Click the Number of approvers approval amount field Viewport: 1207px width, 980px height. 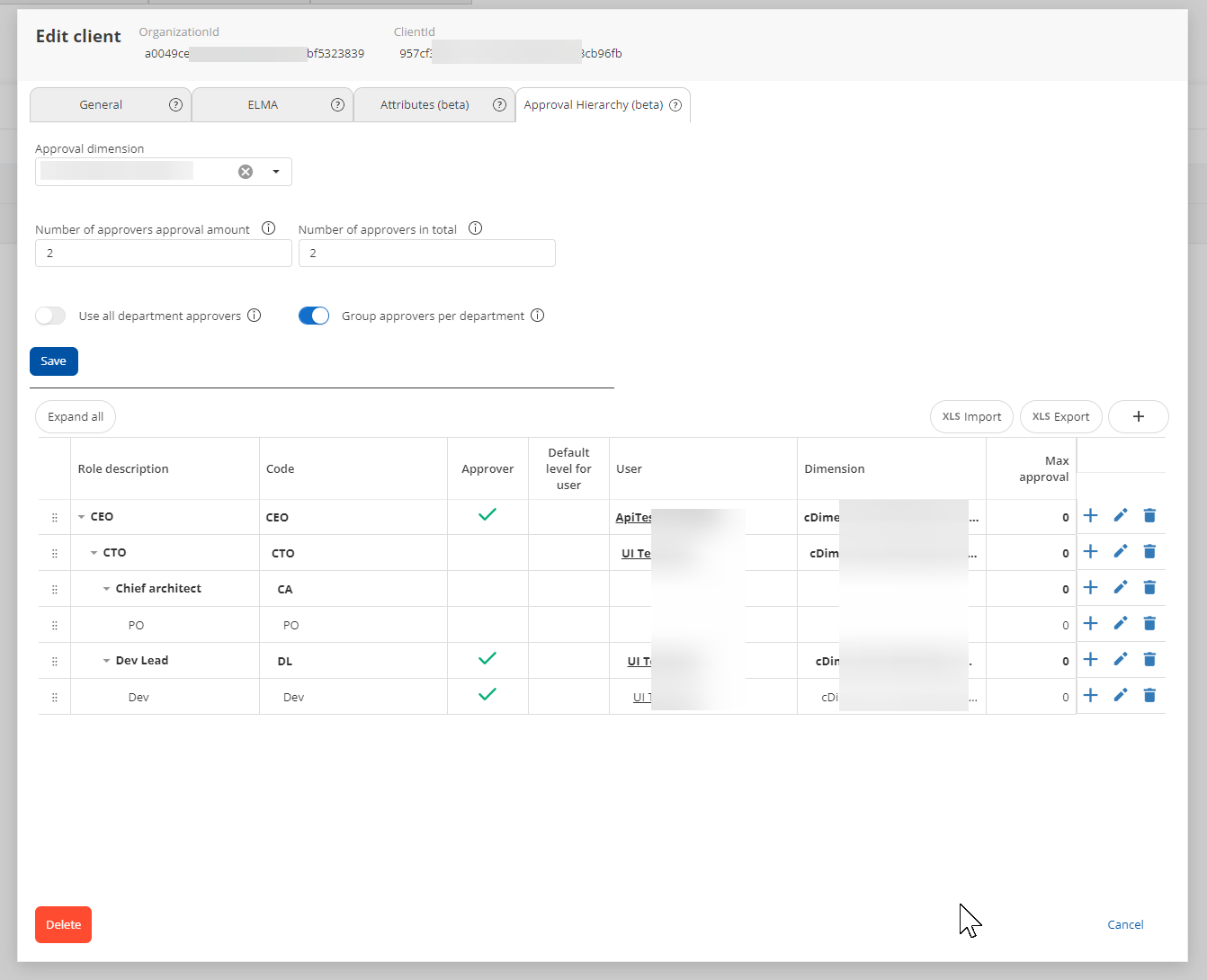[x=164, y=254]
